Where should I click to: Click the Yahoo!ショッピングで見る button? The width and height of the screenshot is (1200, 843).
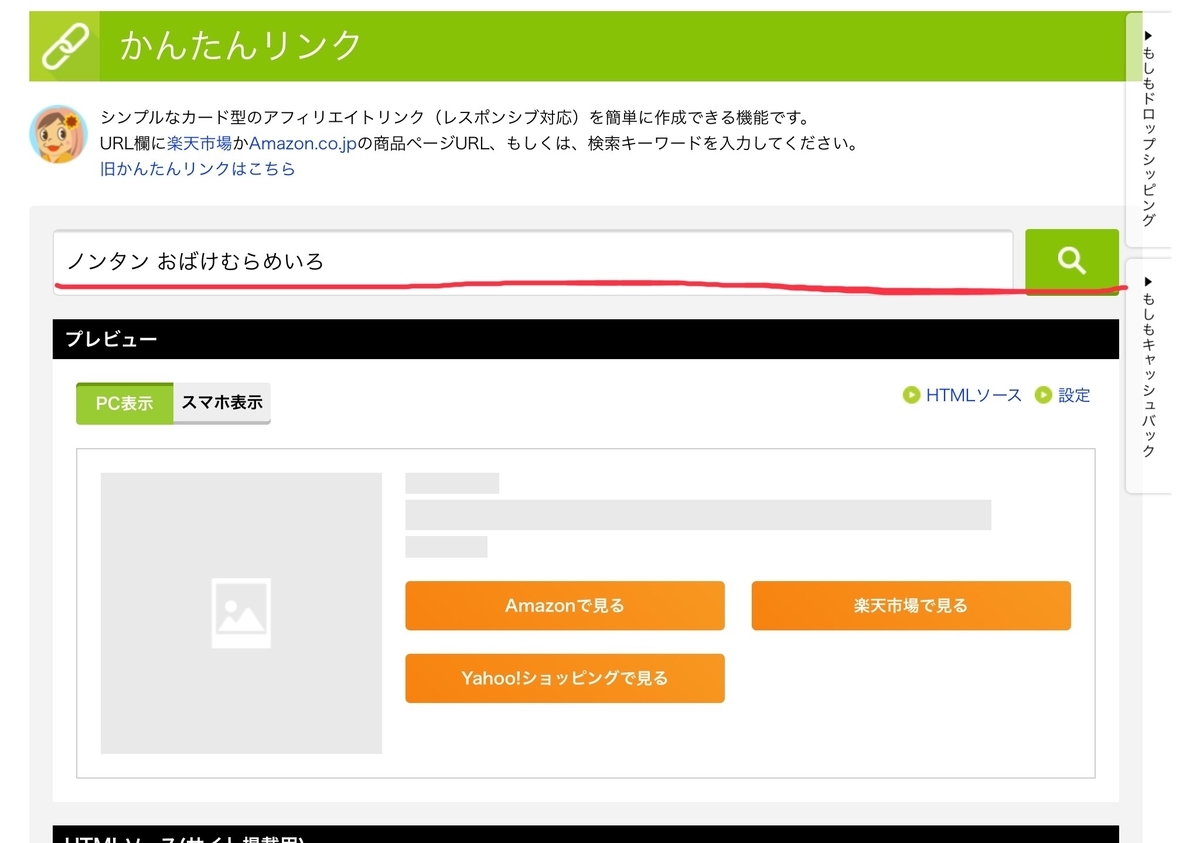(x=565, y=678)
